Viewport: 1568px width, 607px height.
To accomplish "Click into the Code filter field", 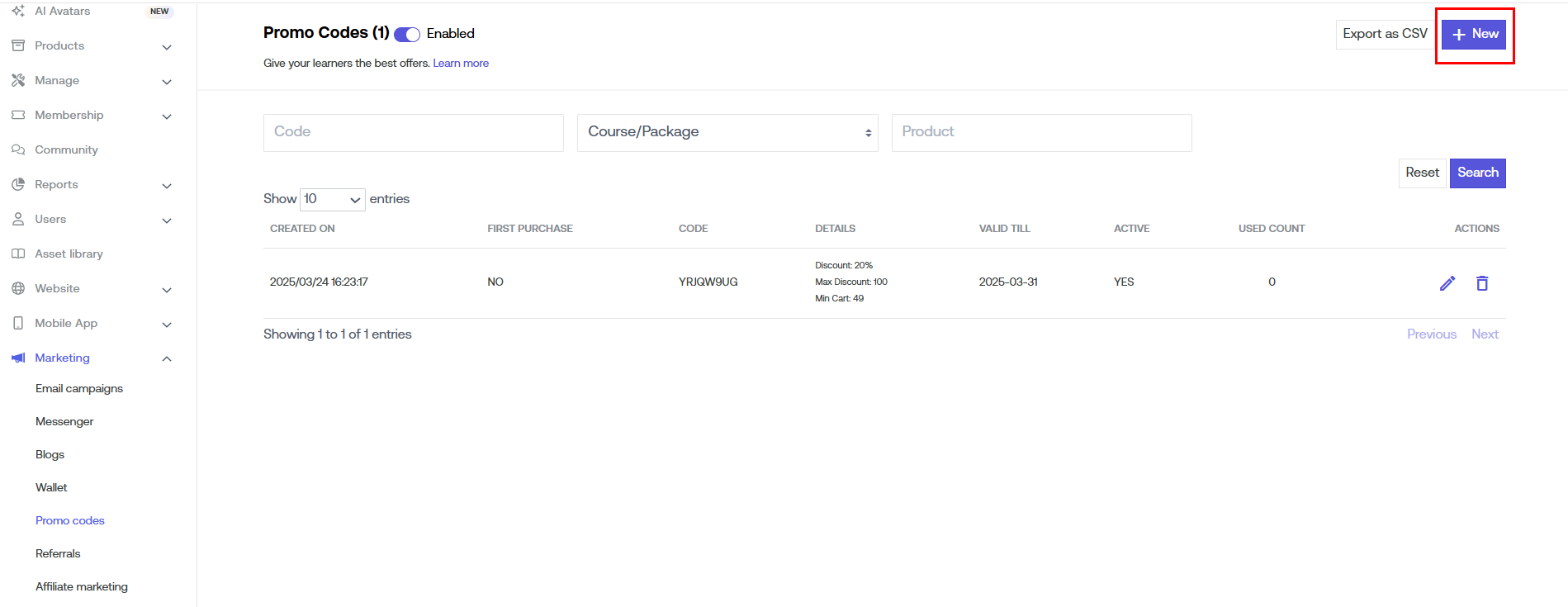I will [413, 132].
